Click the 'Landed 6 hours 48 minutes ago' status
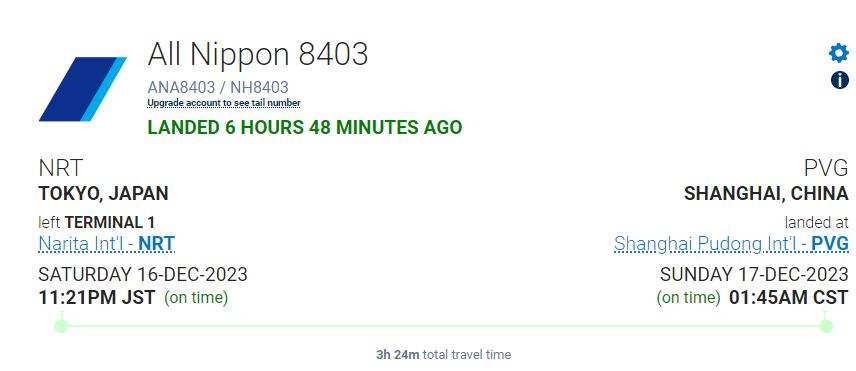The height and width of the screenshot is (371, 856). 305,127
